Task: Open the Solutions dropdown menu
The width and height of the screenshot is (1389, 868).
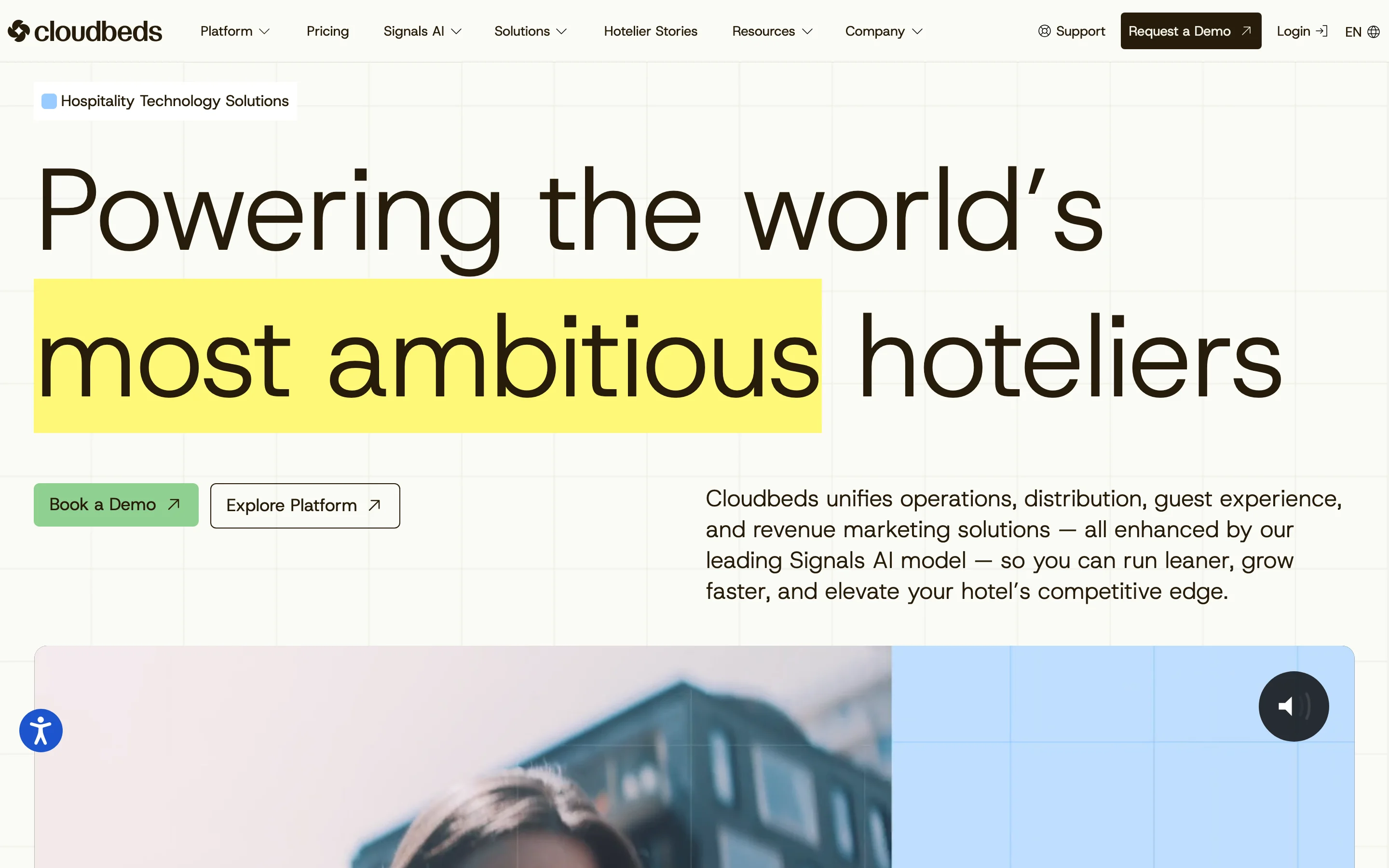Action: 531,31
